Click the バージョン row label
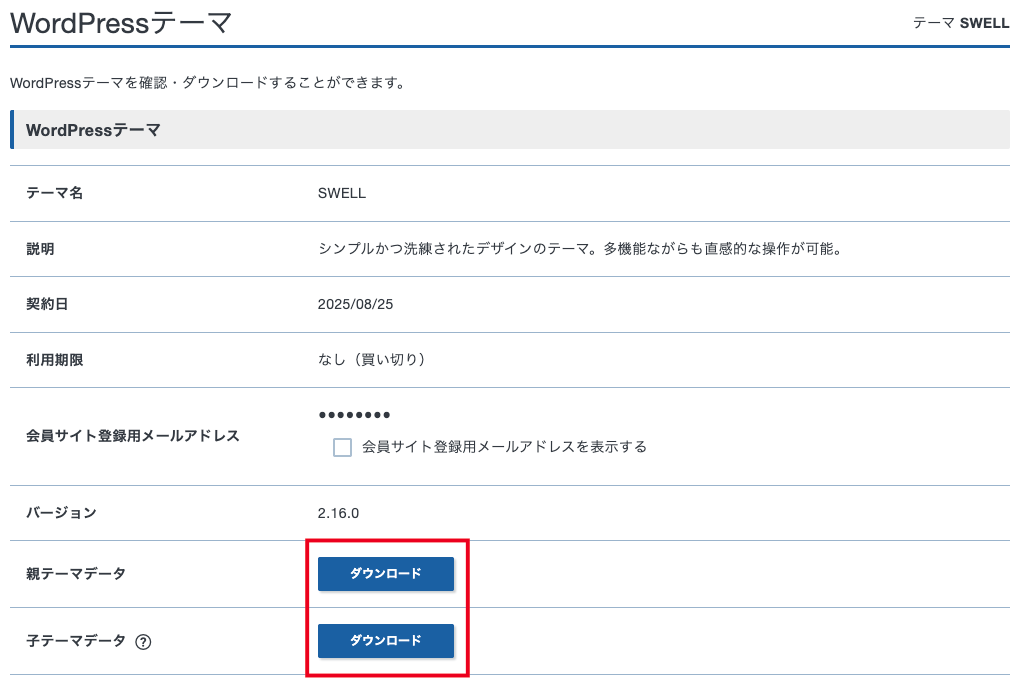The height and width of the screenshot is (692, 1024). (61, 513)
